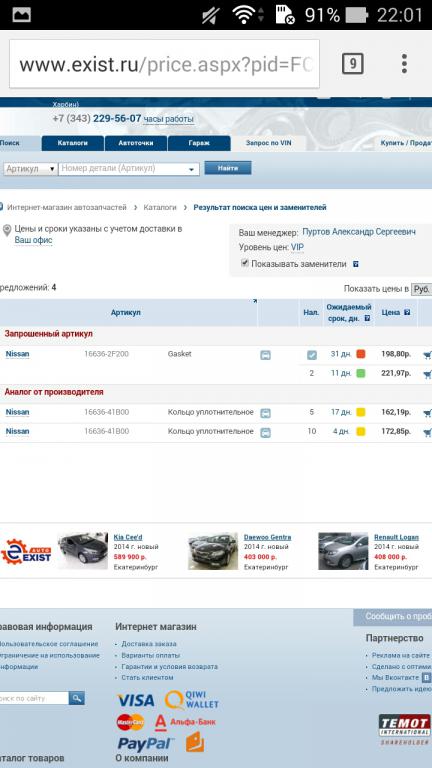Tap the battery indicator in the status bar
432x768 pixels.
pos(356,15)
